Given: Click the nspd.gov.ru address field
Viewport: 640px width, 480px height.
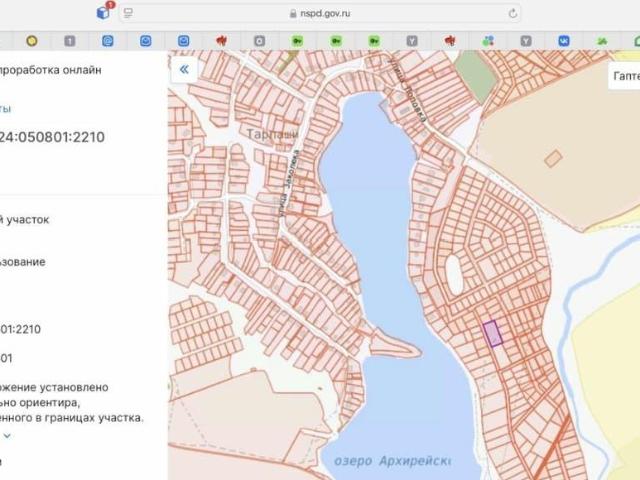Looking at the screenshot, I should tap(320, 13).
